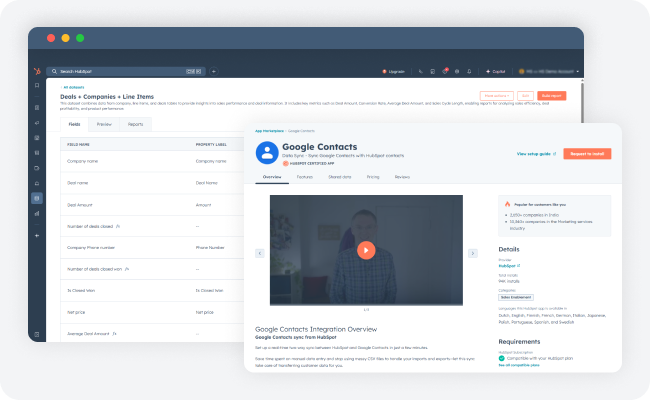Screen dimensions: 650x400
Task: Click the Copilot button in top bar
Action: point(495,71)
